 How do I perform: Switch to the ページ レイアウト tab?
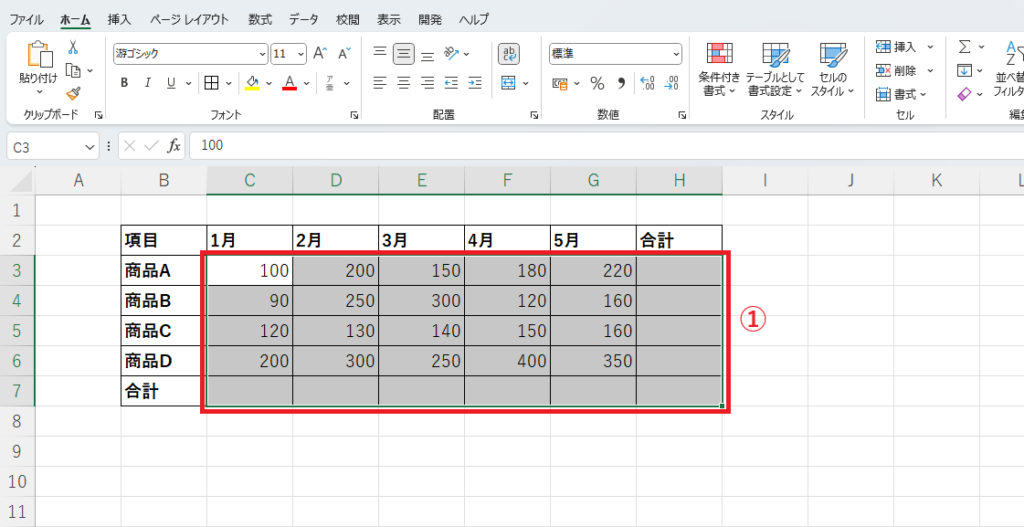[x=189, y=20]
